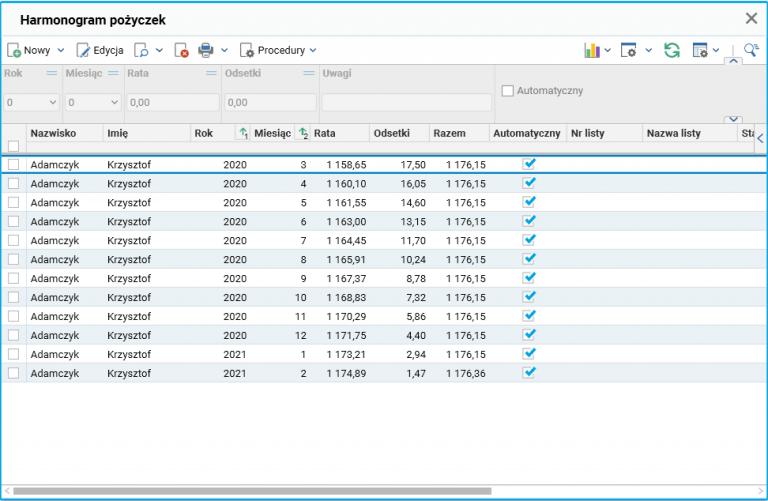The height and width of the screenshot is (501, 768).
Task: Click the green refresh icon
Action: (672, 50)
